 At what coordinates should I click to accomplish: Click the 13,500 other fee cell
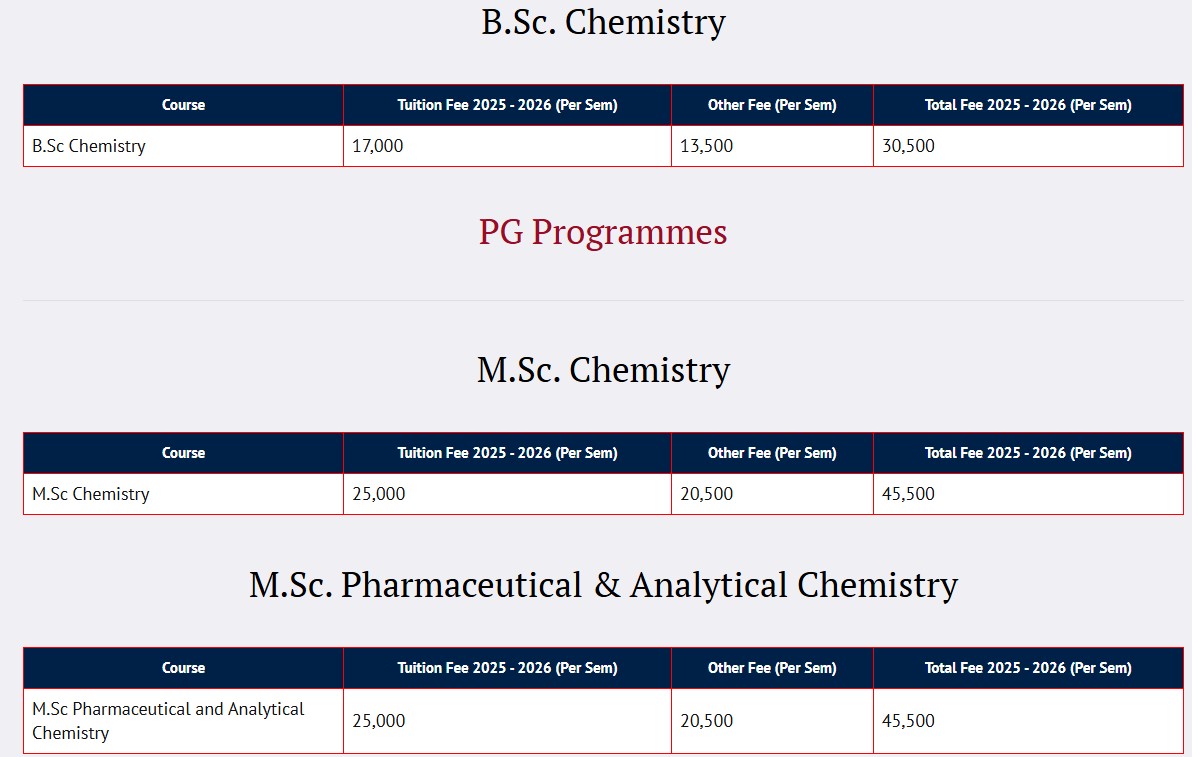pyautogui.click(x=706, y=146)
